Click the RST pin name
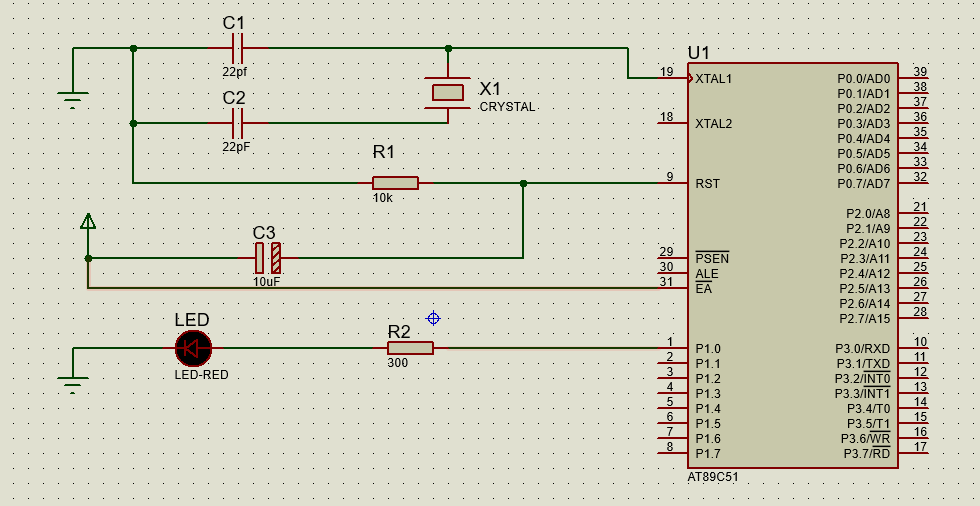This screenshot has height=506, width=980. [x=708, y=184]
